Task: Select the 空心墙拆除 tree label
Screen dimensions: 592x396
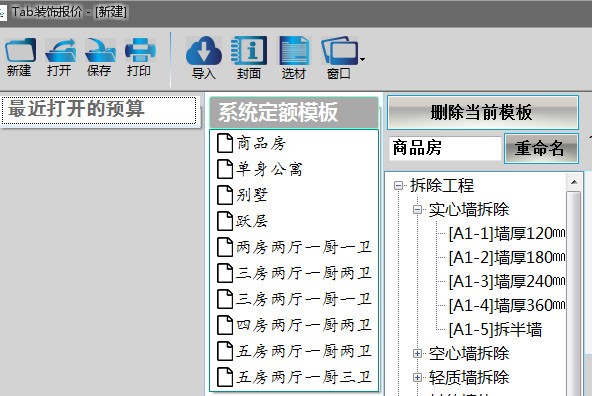Action: click(x=469, y=353)
